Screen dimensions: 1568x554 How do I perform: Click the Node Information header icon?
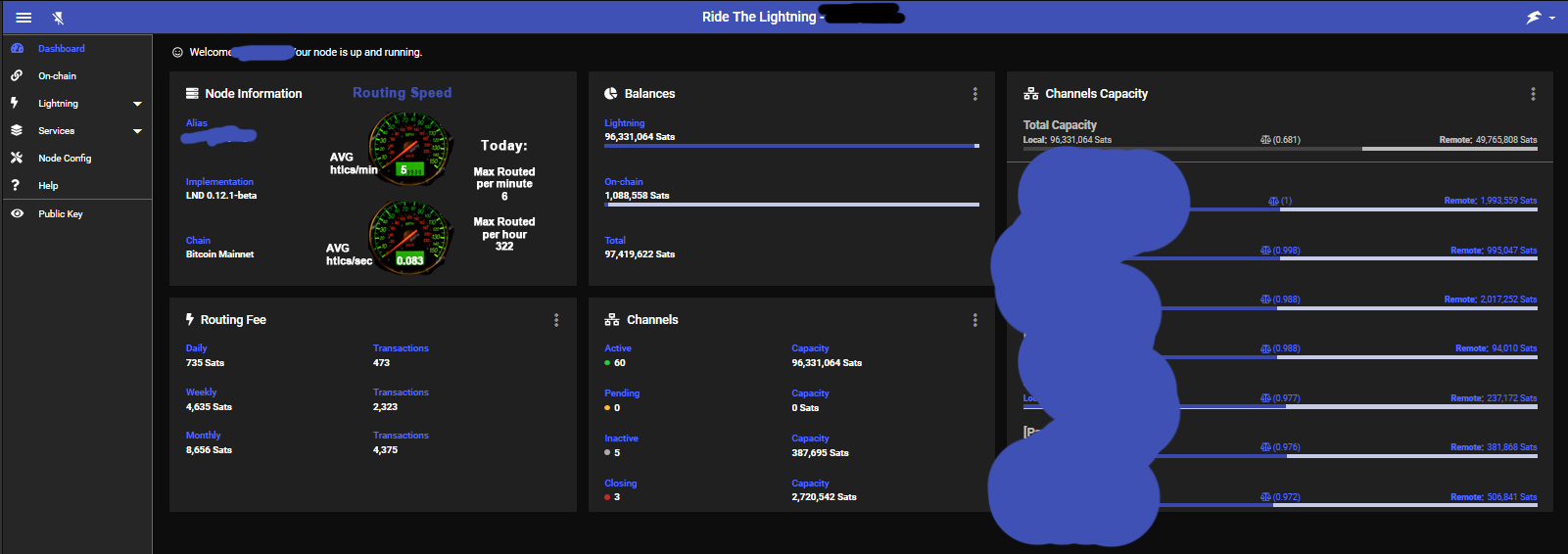192,94
